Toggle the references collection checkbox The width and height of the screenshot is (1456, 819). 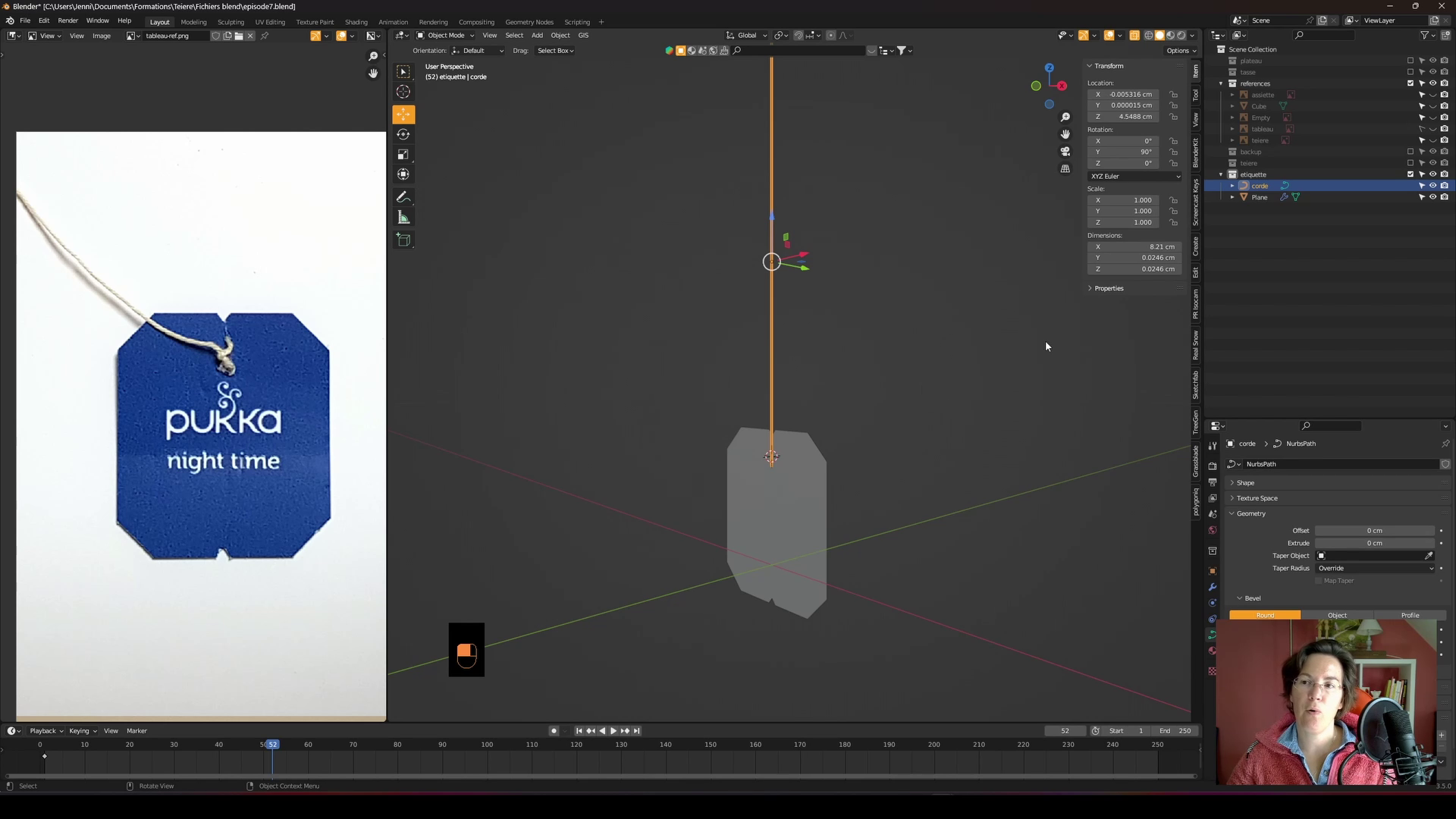(x=1410, y=83)
